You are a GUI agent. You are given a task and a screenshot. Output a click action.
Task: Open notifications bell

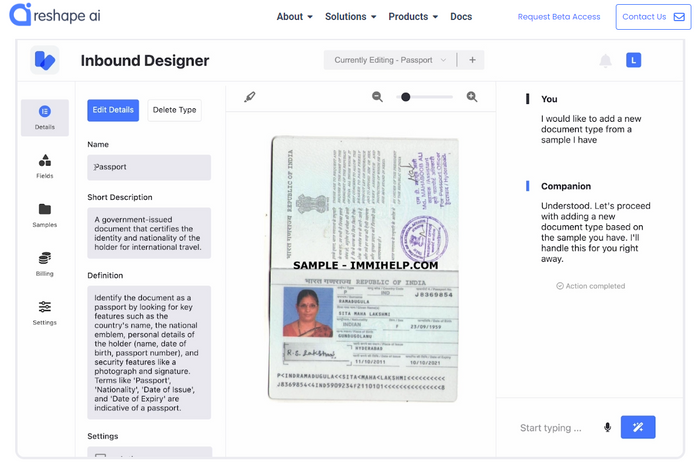[605, 61]
